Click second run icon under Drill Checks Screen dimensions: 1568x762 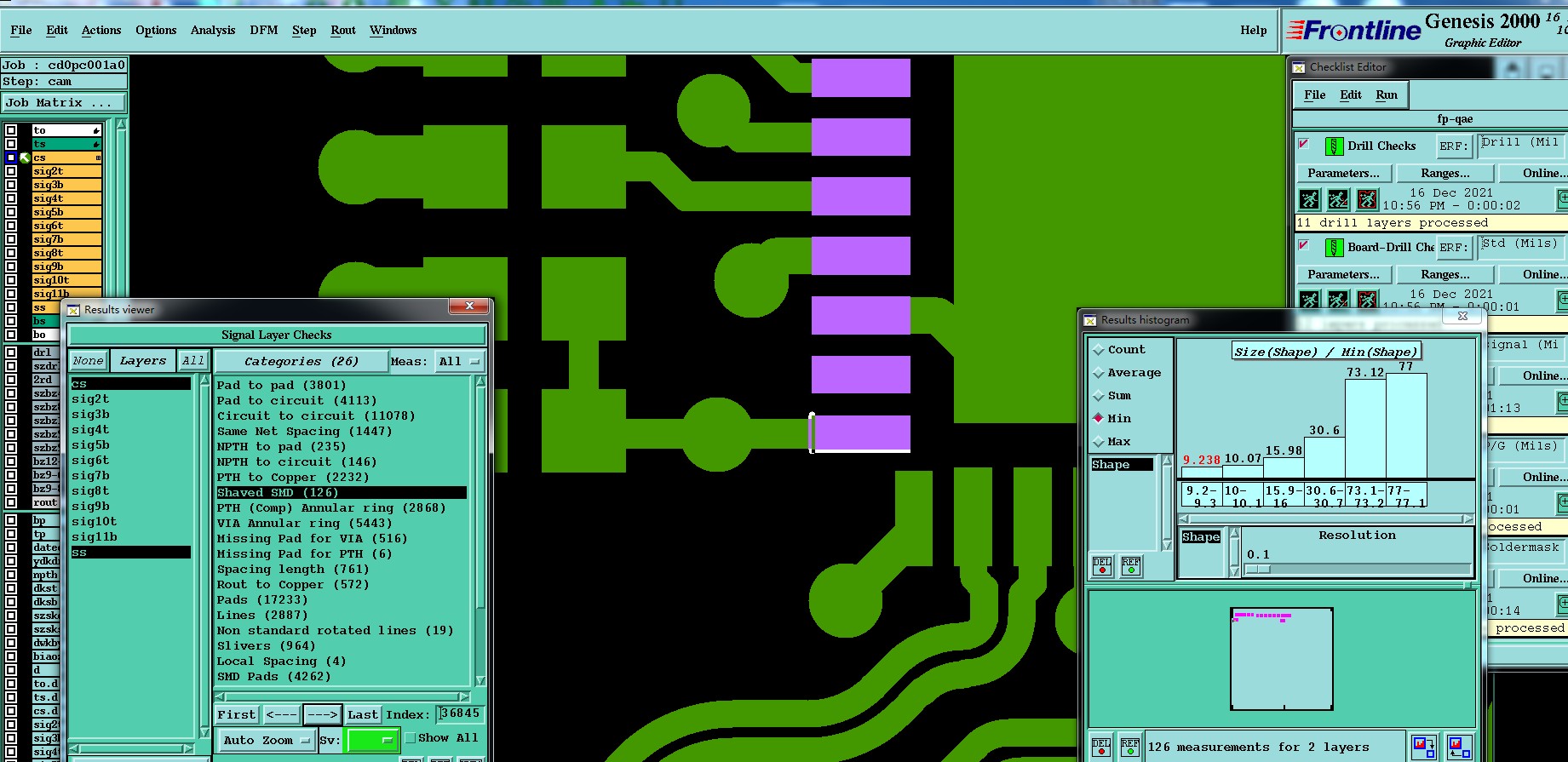tap(1338, 199)
